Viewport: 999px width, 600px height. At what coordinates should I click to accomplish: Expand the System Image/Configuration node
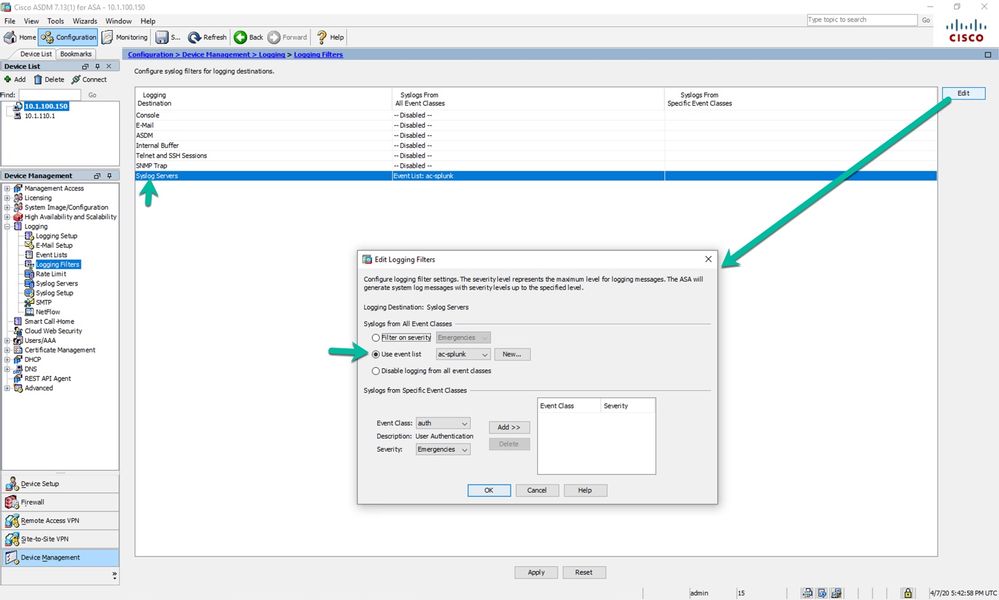(7, 208)
